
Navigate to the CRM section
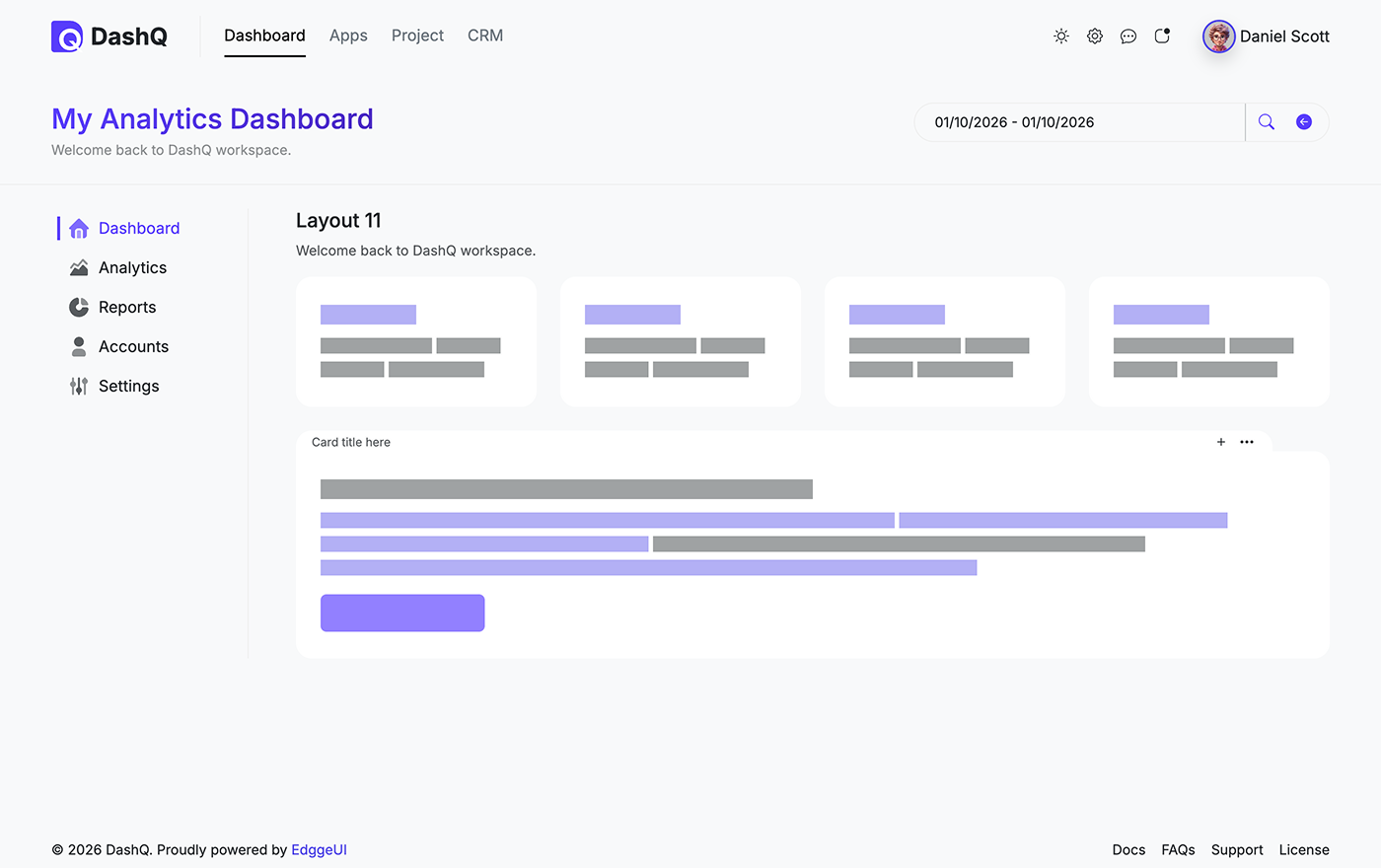click(484, 36)
